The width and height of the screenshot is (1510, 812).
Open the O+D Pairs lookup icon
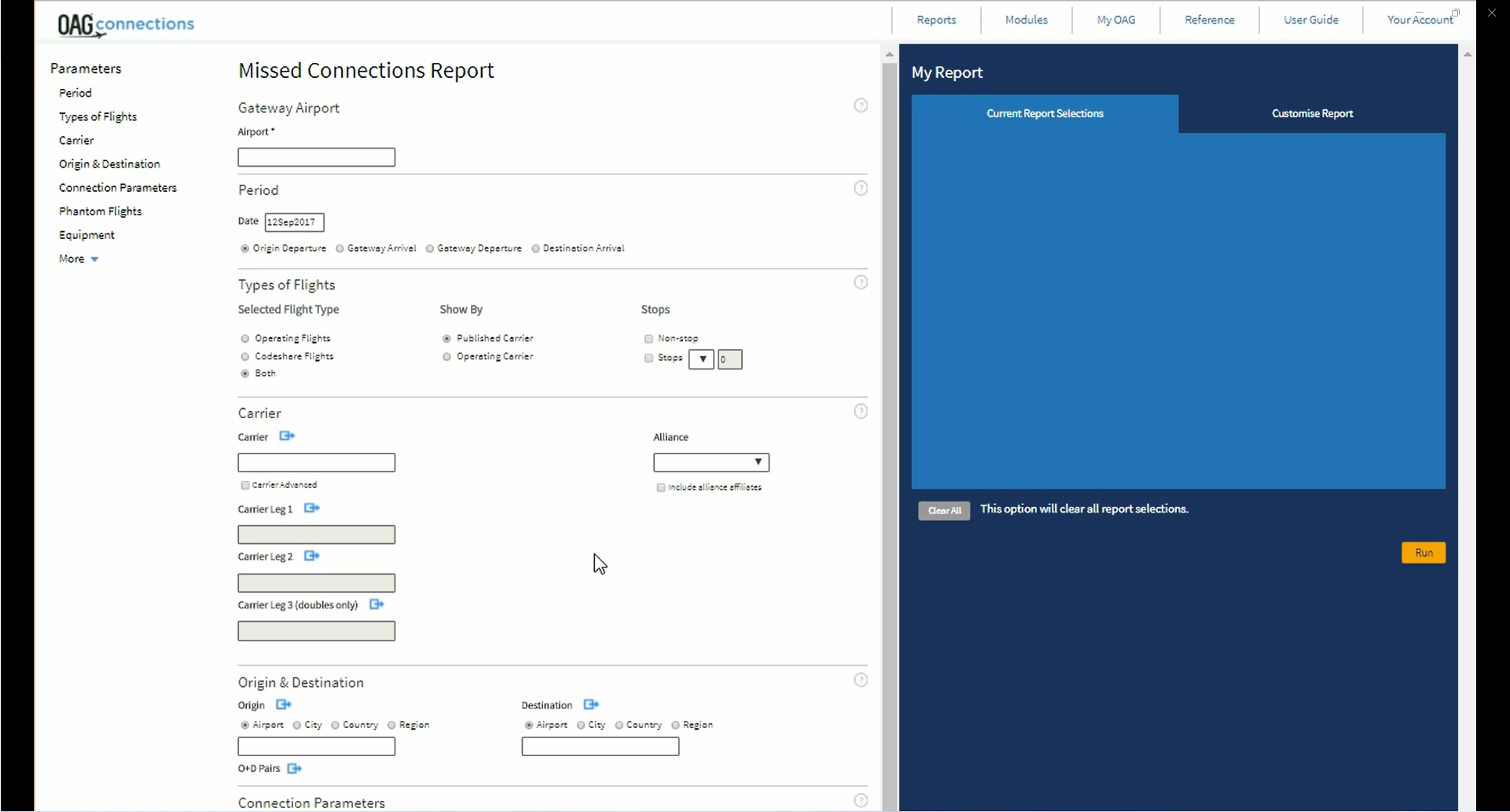click(294, 768)
